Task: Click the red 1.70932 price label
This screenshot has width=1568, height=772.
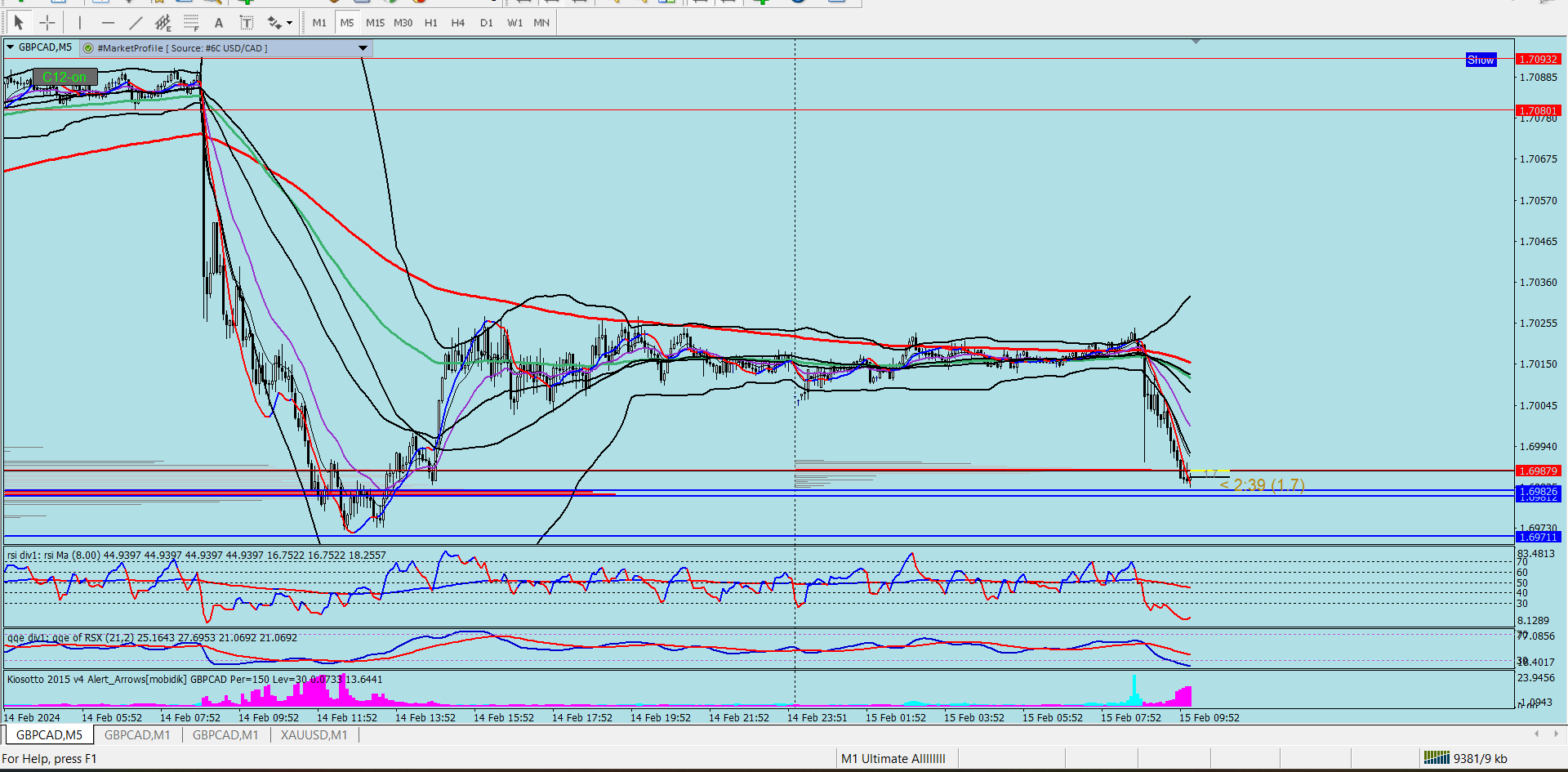Action: (1539, 60)
